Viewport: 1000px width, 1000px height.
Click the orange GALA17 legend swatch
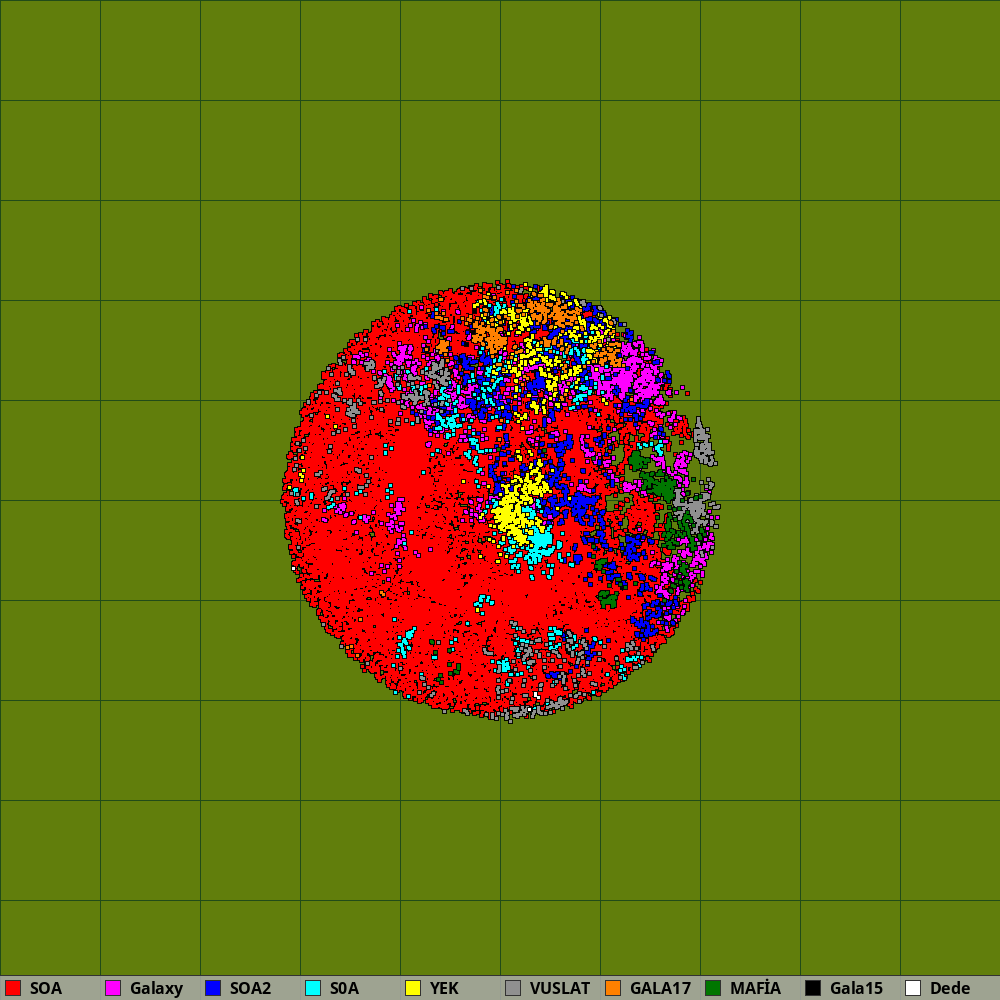pos(613,988)
